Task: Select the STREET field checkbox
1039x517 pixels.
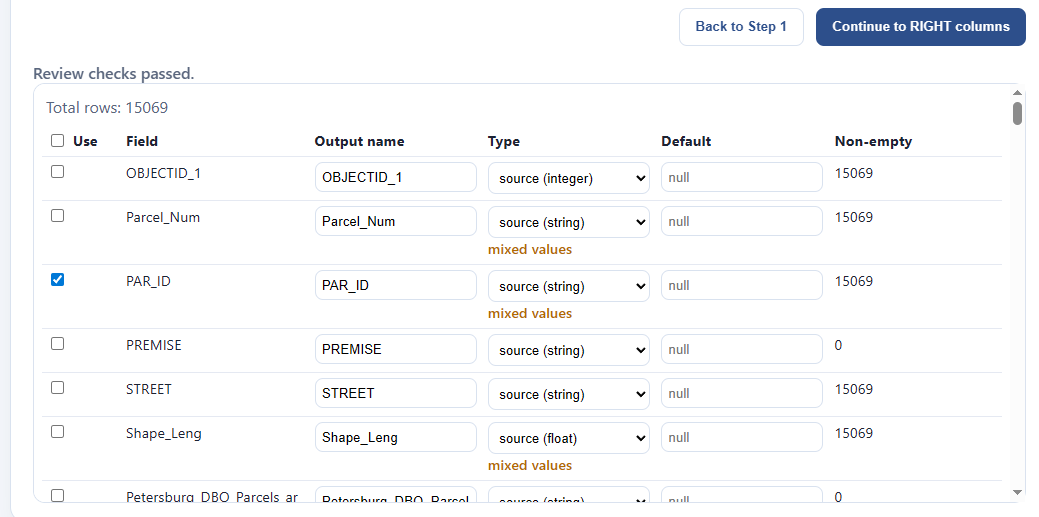Action: [58, 388]
